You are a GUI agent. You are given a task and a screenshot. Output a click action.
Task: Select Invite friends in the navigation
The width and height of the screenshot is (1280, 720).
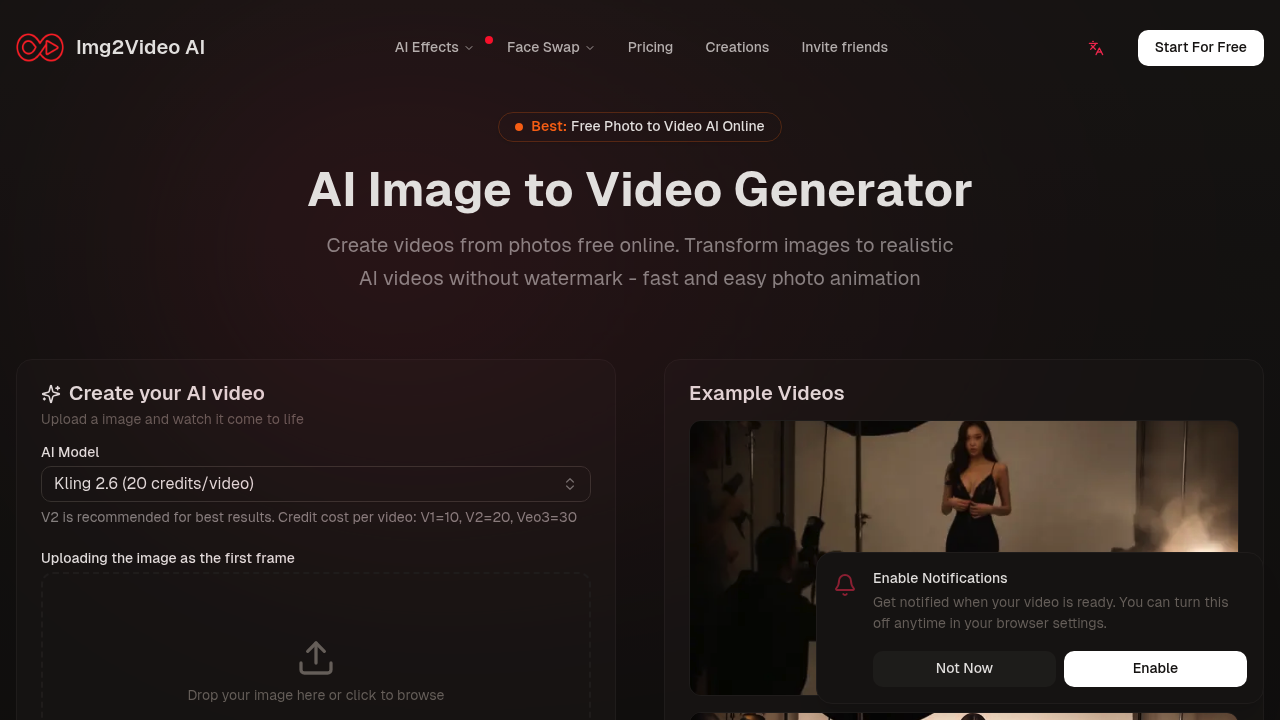(844, 47)
